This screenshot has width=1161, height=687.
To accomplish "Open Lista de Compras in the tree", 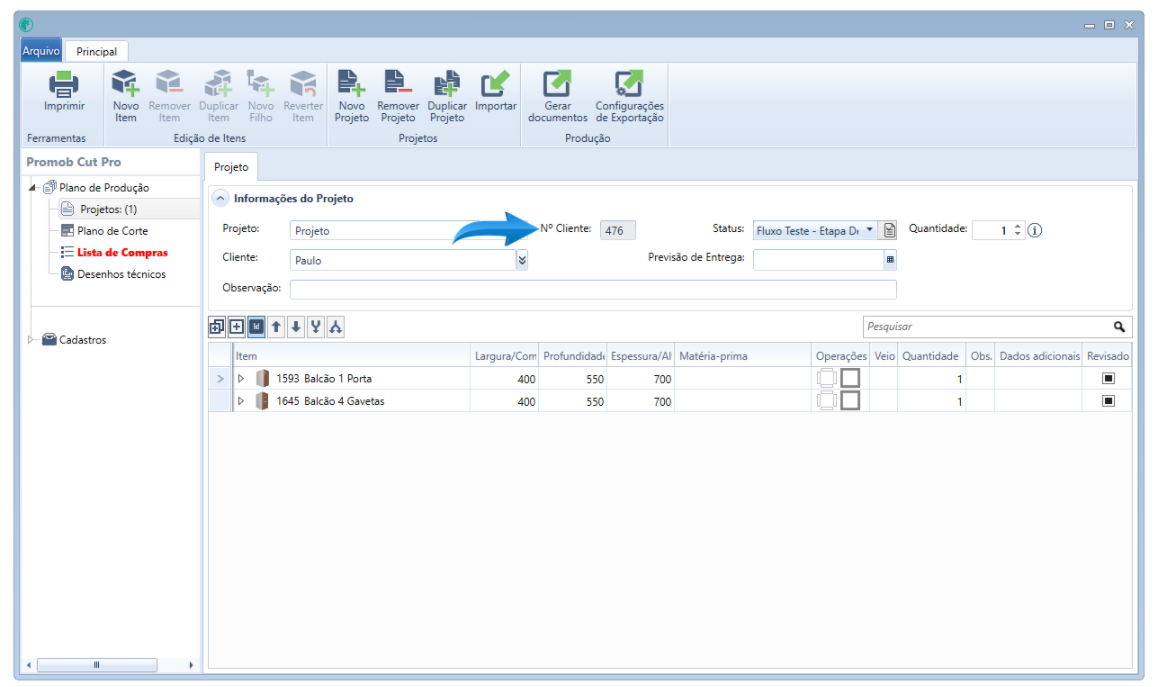I will pos(122,252).
